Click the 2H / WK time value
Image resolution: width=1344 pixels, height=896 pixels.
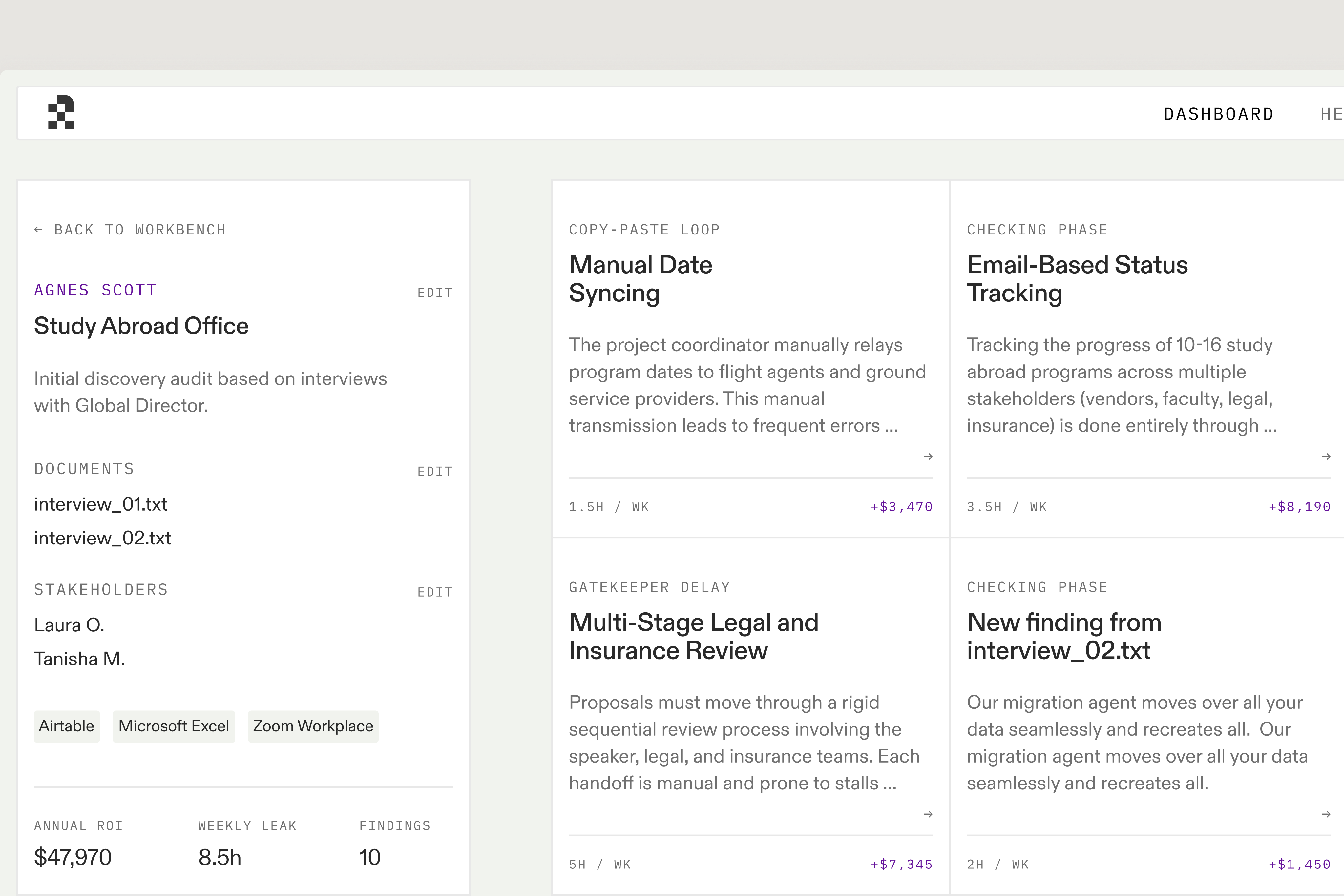[997, 865]
